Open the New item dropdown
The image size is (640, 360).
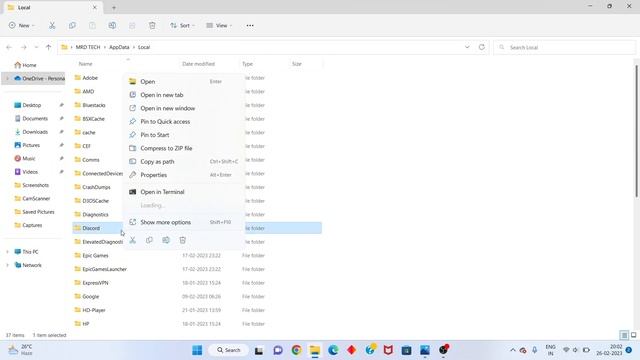tap(22, 25)
